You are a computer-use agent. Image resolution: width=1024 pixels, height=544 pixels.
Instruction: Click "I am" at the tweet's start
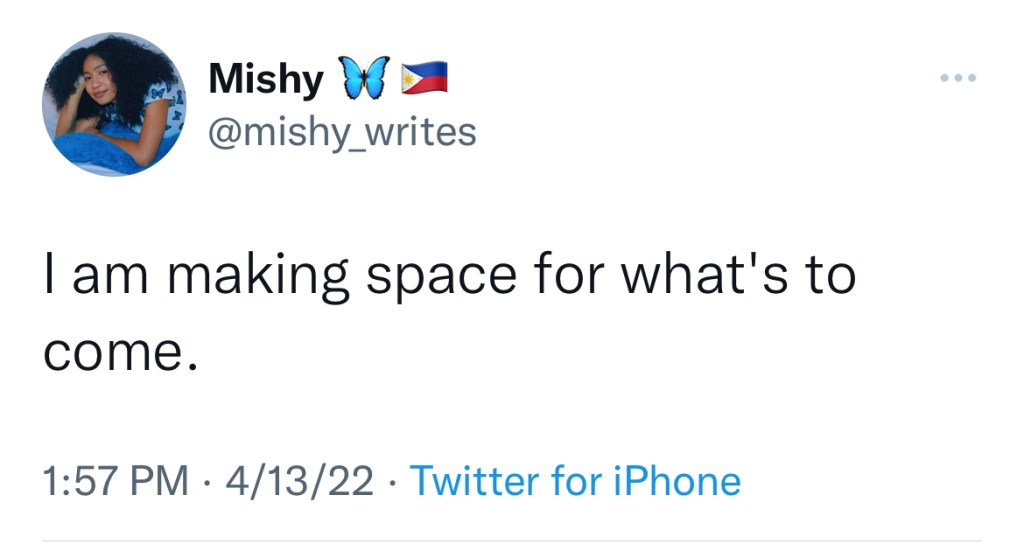point(93,275)
